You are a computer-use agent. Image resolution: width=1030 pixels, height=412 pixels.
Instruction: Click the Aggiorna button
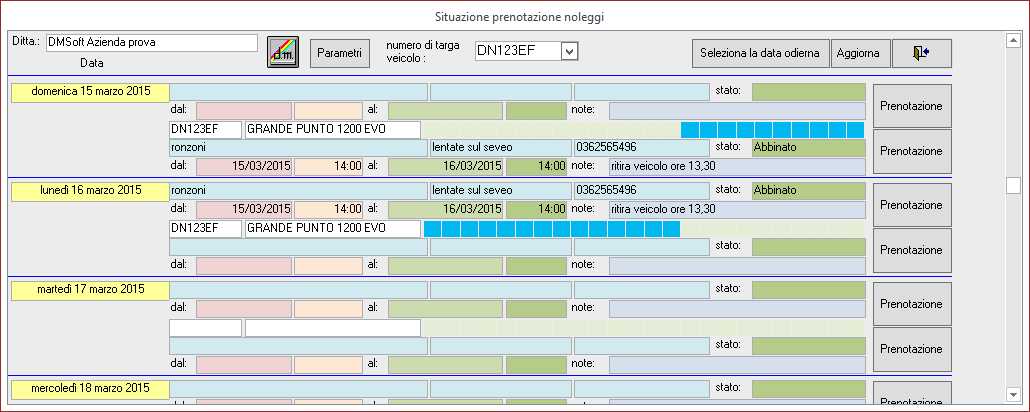pyautogui.click(x=859, y=53)
